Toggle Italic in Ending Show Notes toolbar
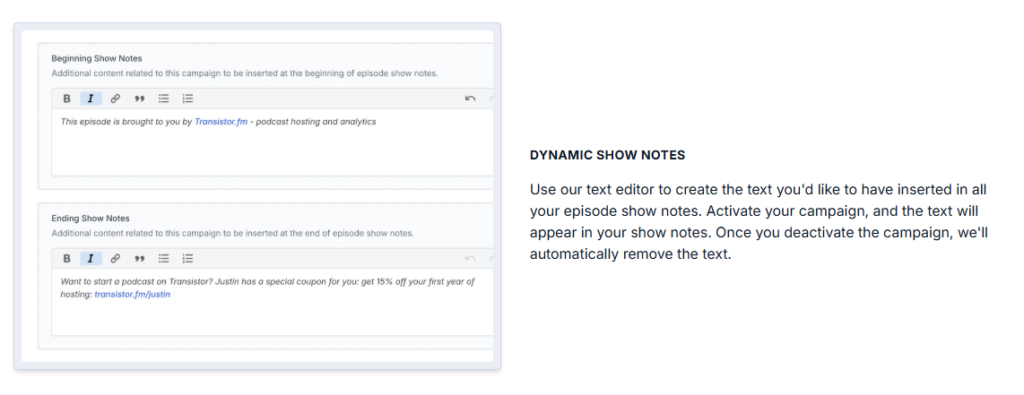The height and width of the screenshot is (395, 1024). (91, 259)
